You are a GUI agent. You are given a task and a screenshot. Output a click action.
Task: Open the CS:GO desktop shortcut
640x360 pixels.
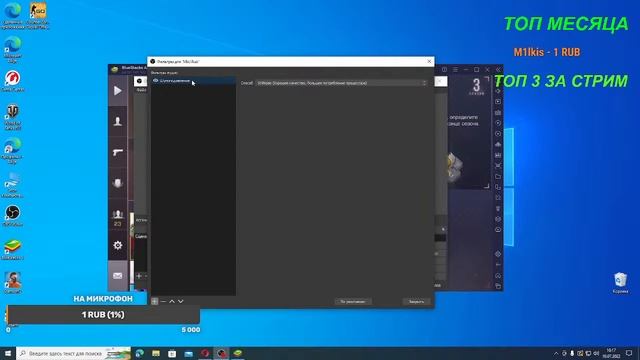tap(38, 16)
